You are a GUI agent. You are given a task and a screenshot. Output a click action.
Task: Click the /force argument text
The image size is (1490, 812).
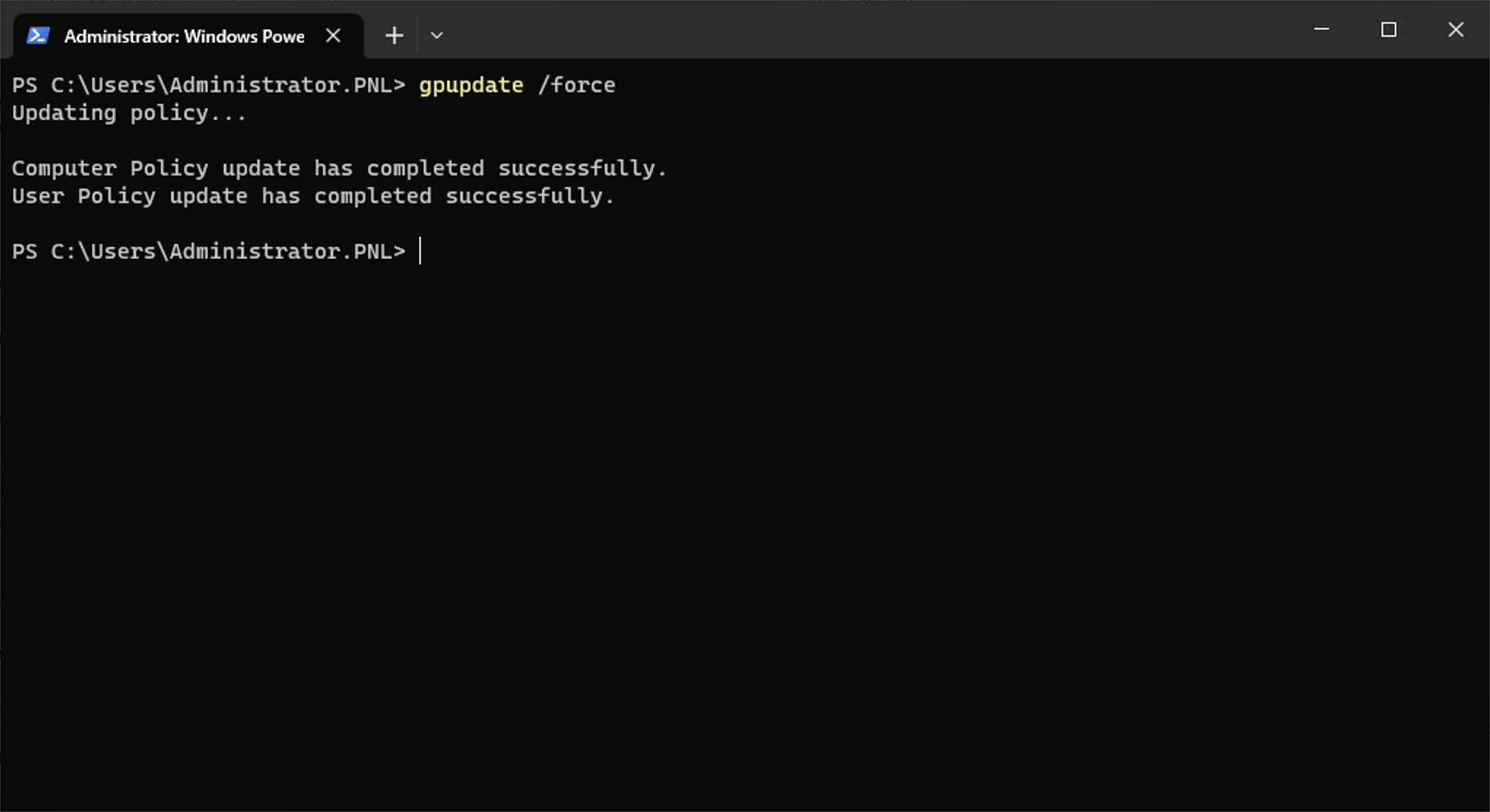(x=576, y=85)
